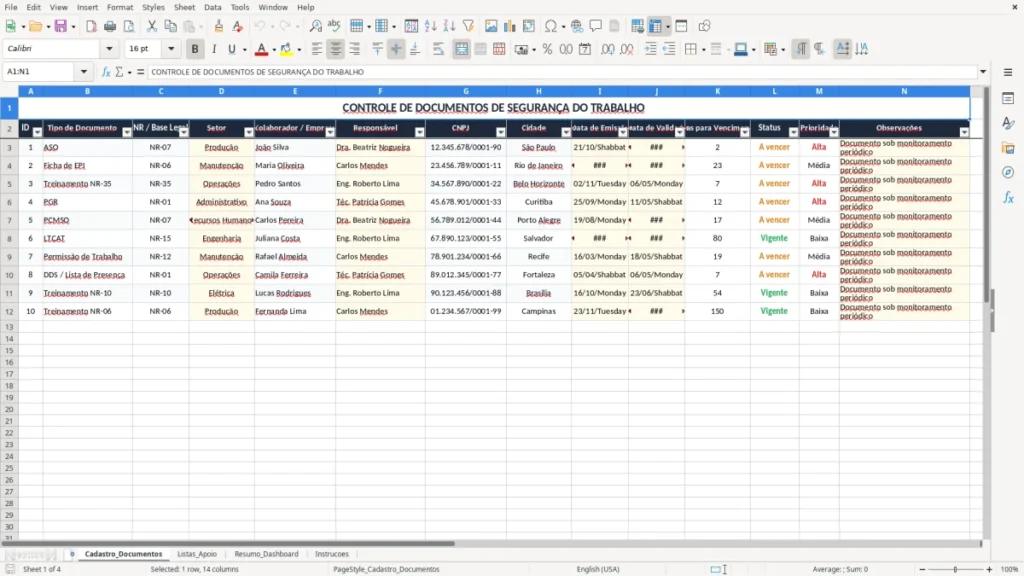
Task: Click the Spelling check icon
Action: [334, 26]
